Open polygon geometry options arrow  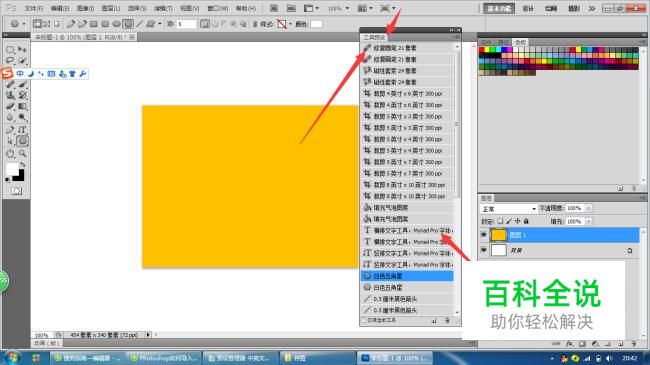pyautogui.click(x=160, y=24)
